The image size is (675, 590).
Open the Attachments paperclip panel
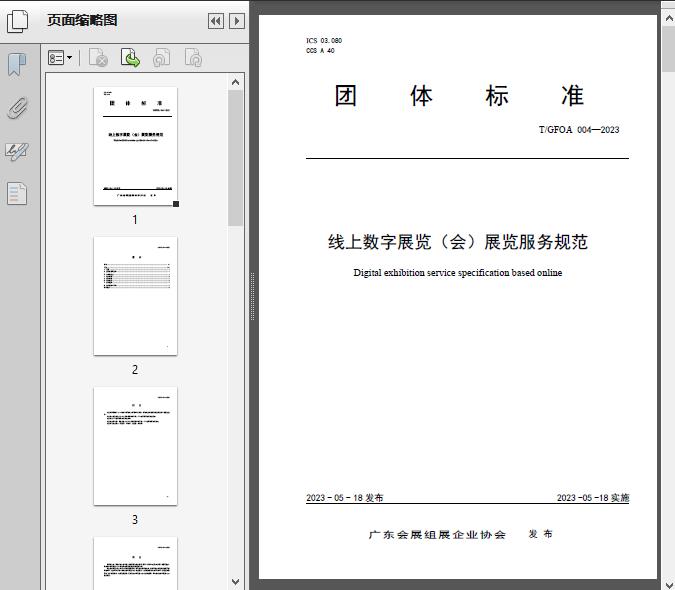click(x=17, y=108)
